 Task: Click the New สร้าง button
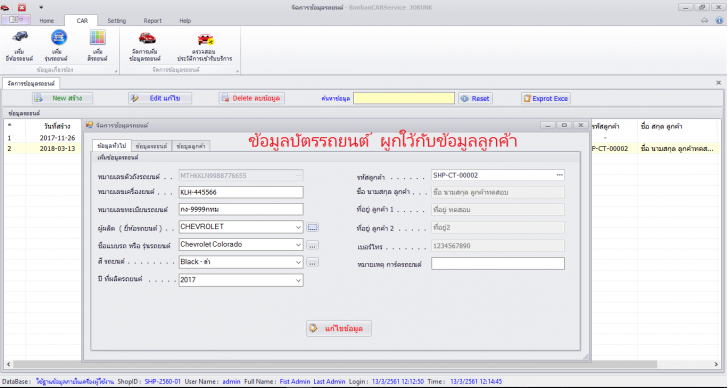tap(62, 98)
